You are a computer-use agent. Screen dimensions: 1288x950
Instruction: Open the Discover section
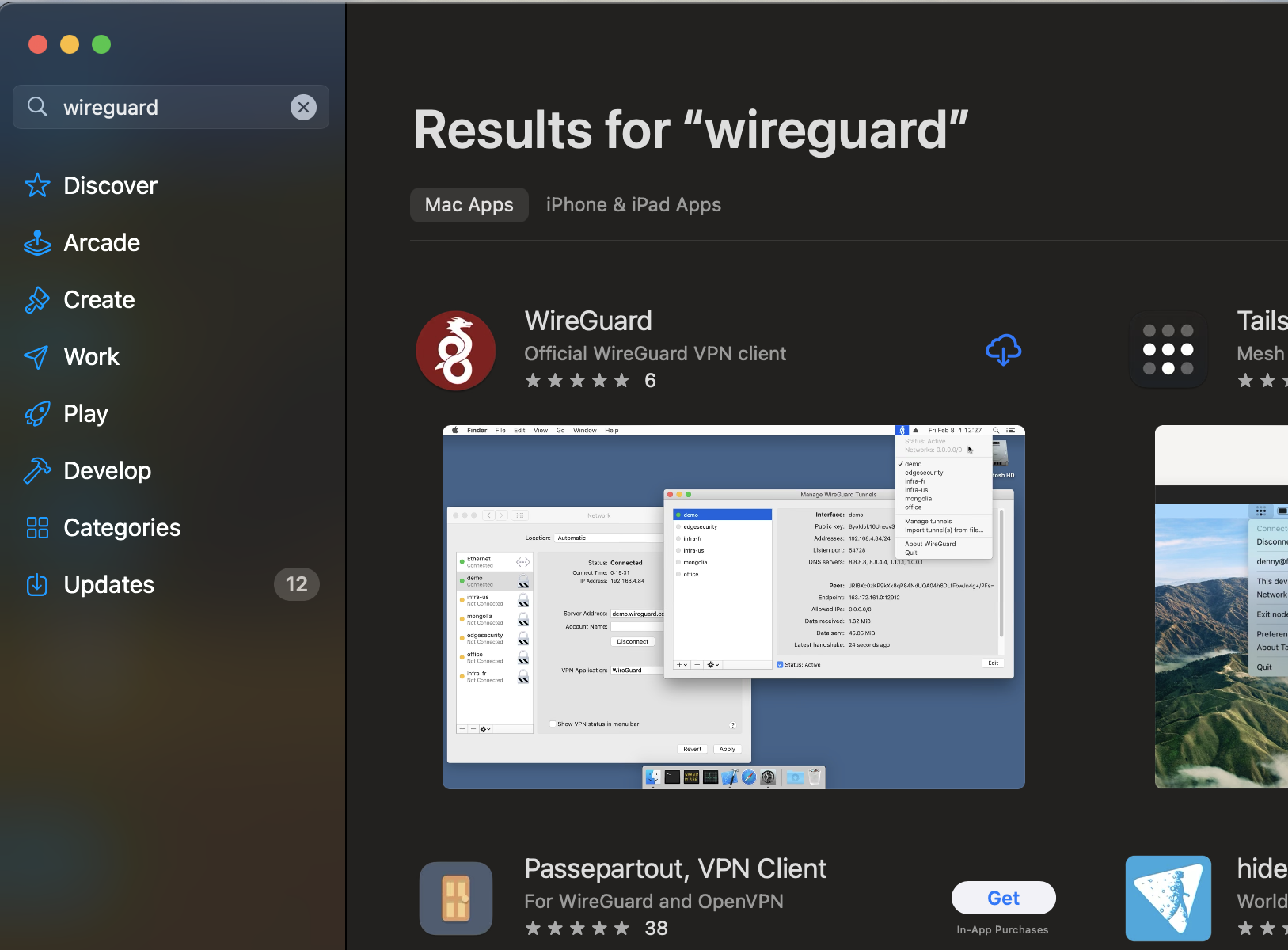[110, 186]
